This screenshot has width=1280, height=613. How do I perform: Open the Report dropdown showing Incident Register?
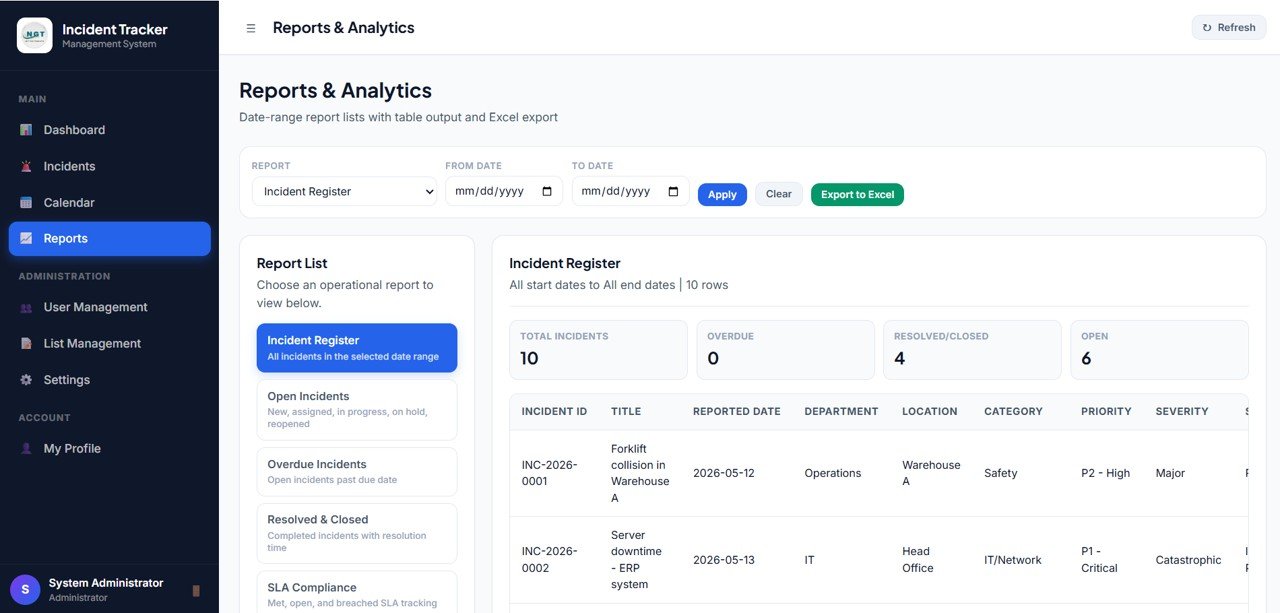coord(344,191)
